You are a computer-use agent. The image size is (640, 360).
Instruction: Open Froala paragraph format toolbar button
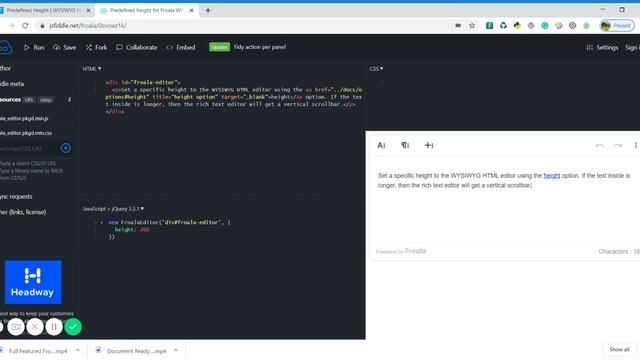(x=405, y=145)
